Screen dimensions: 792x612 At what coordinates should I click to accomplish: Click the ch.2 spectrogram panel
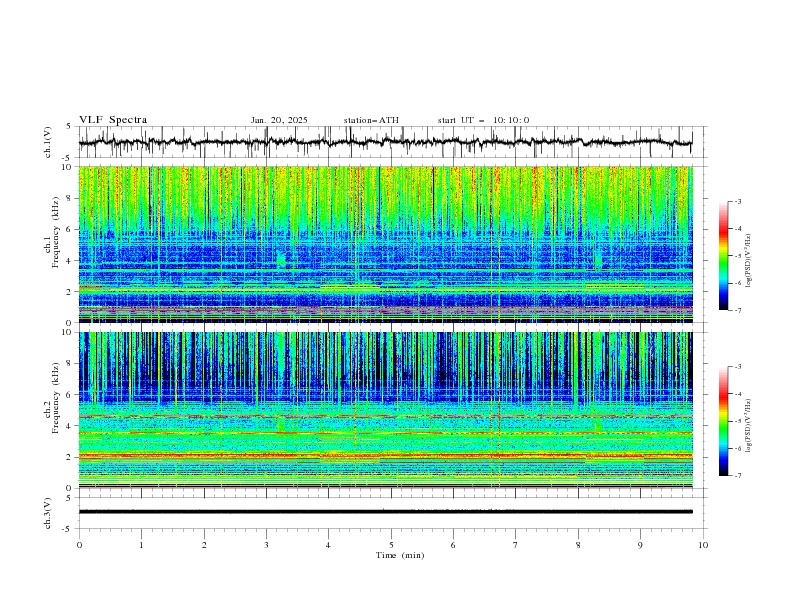[x=385, y=410]
